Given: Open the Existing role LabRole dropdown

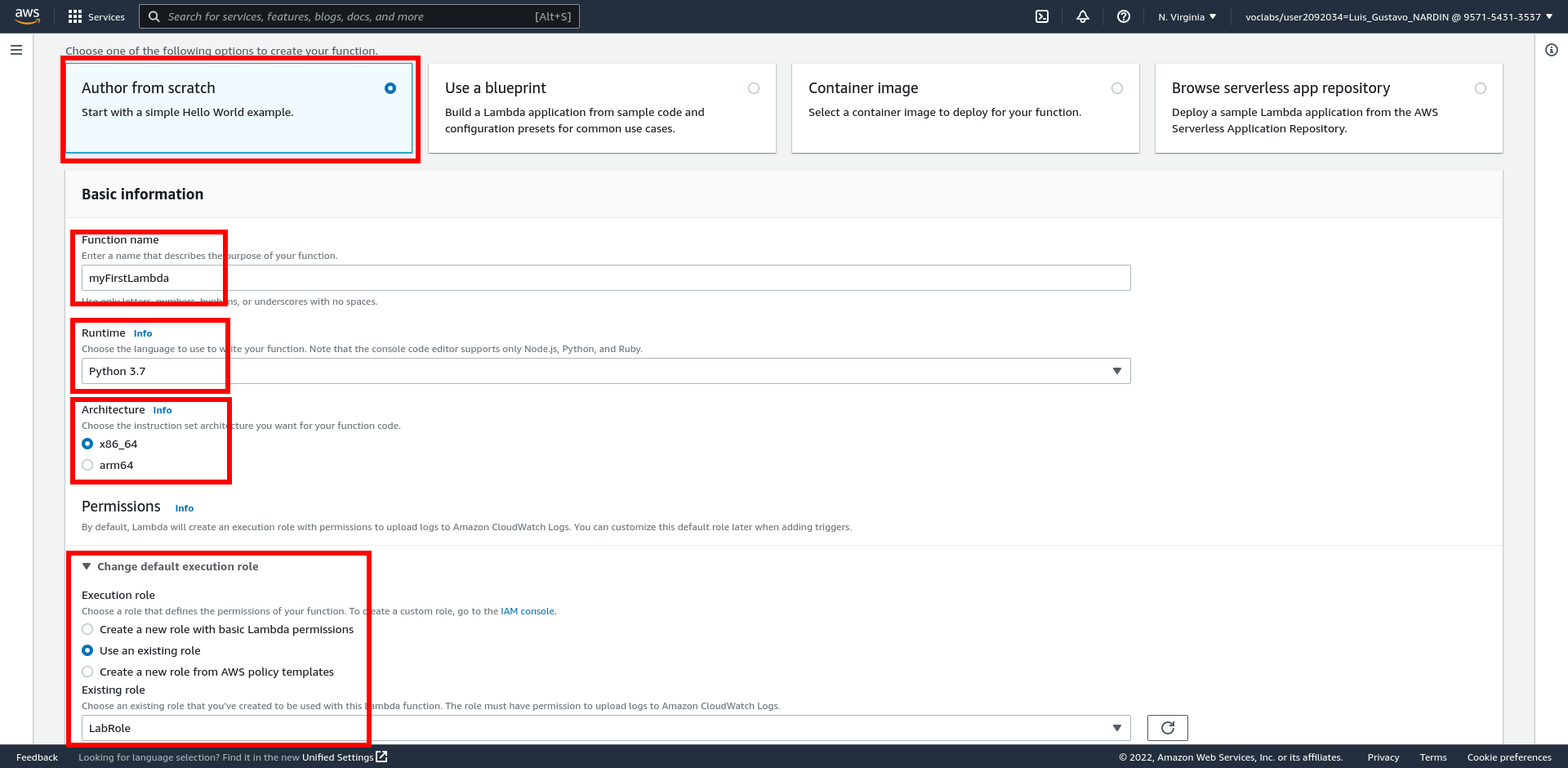Looking at the screenshot, I should 605,728.
